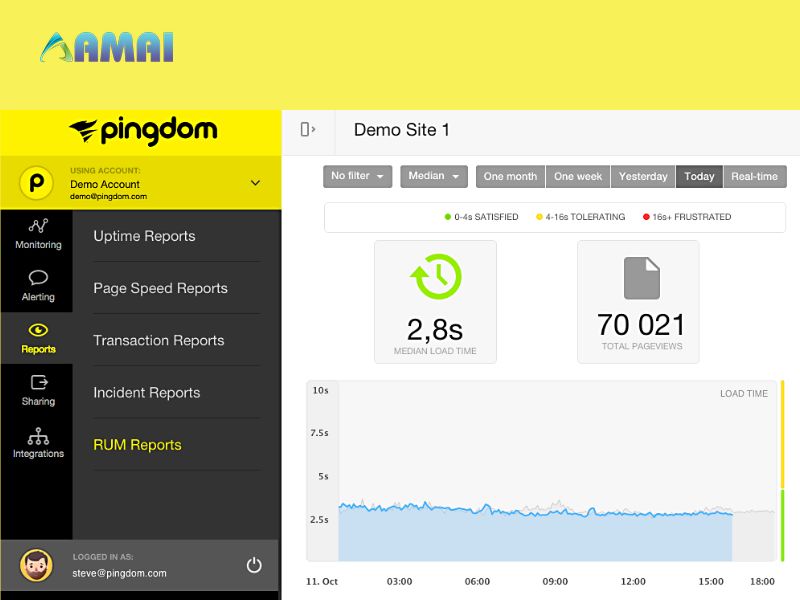Image resolution: width=800 pixels, height=600 pixels.
Task: Toggle the 4-16s TOLERATING legend item
Action: tap(581, 217)
